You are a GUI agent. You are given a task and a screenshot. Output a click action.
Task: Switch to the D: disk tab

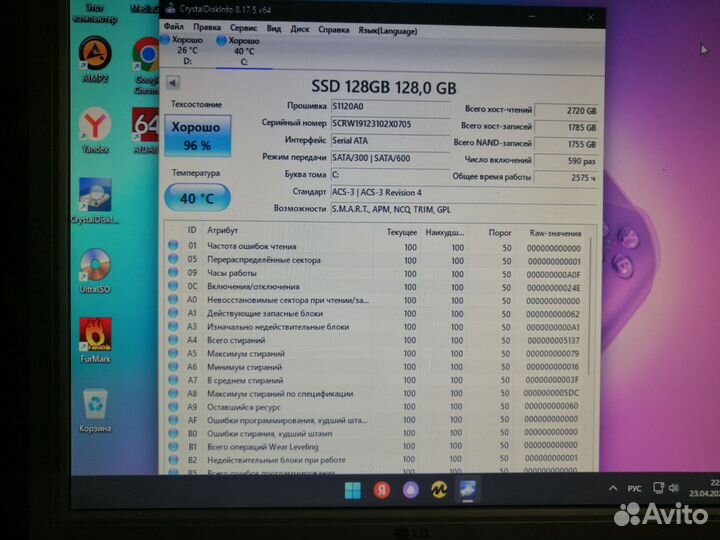coord(186,50)
